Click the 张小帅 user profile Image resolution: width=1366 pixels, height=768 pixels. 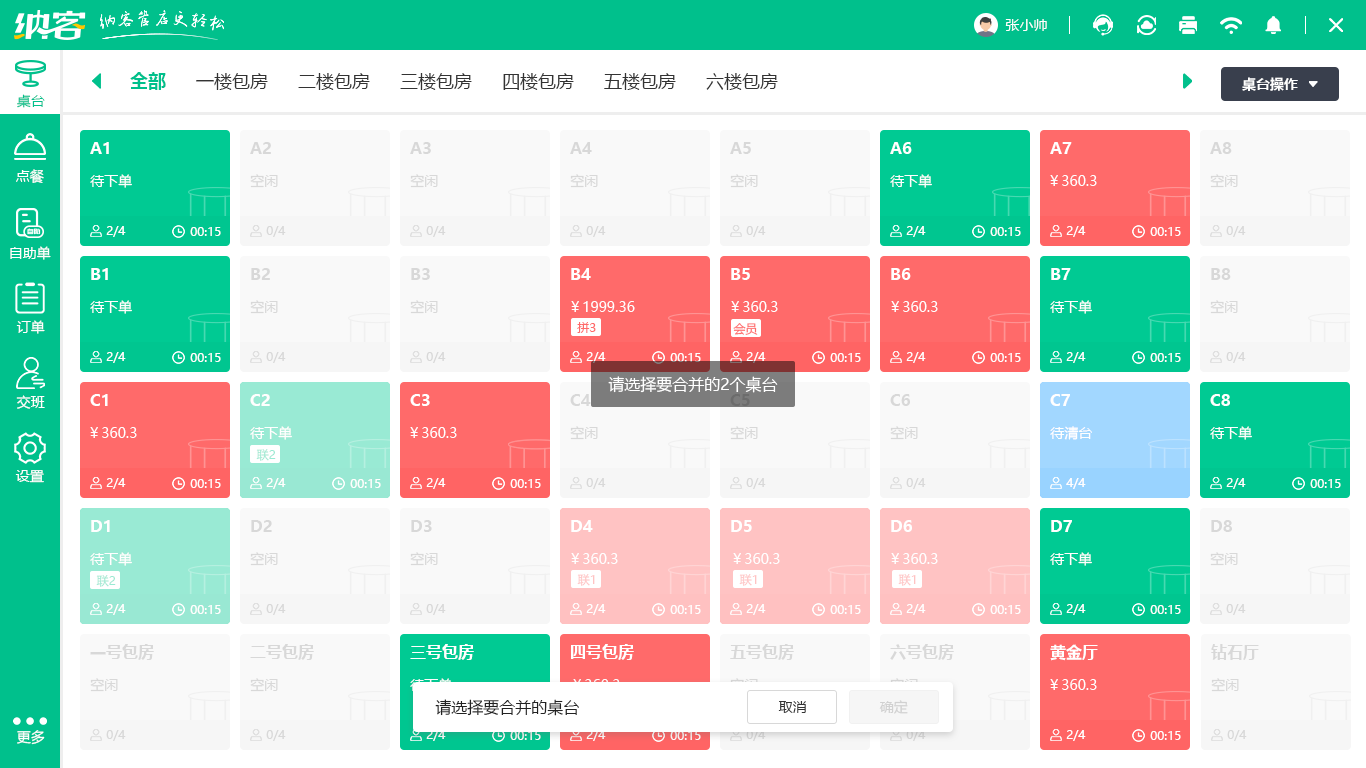pos(1012,25)
